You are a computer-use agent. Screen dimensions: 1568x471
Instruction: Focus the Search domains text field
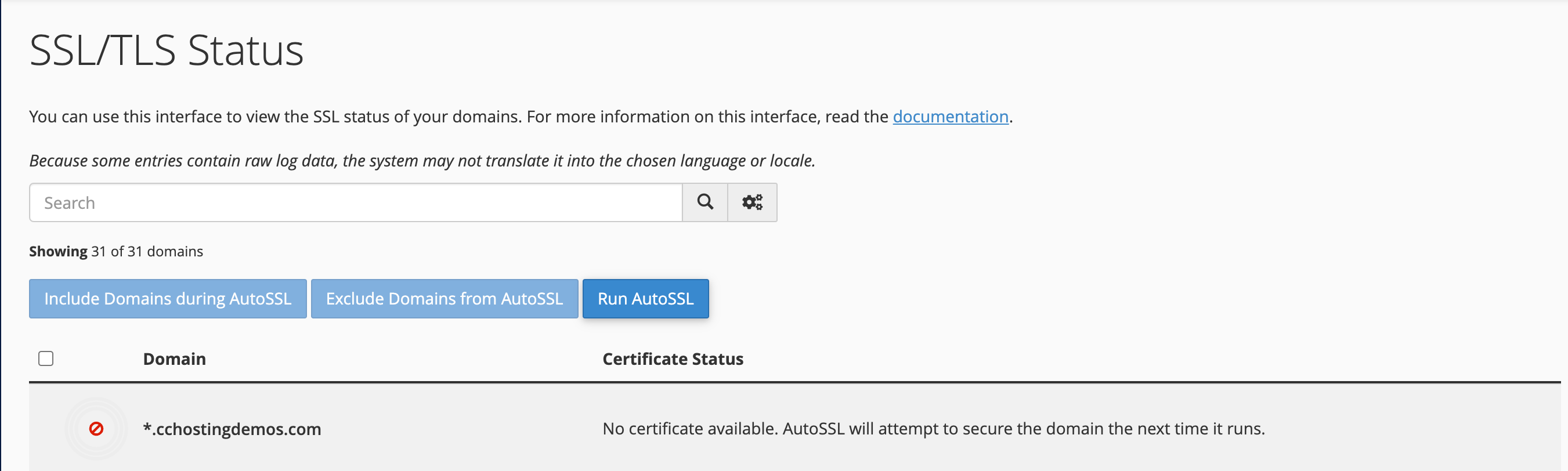pyautogui.click(x=356, y=202)
